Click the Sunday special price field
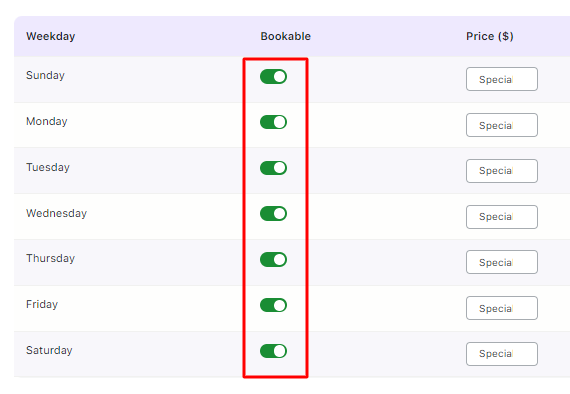570x394 pixels. click(502, 79)
